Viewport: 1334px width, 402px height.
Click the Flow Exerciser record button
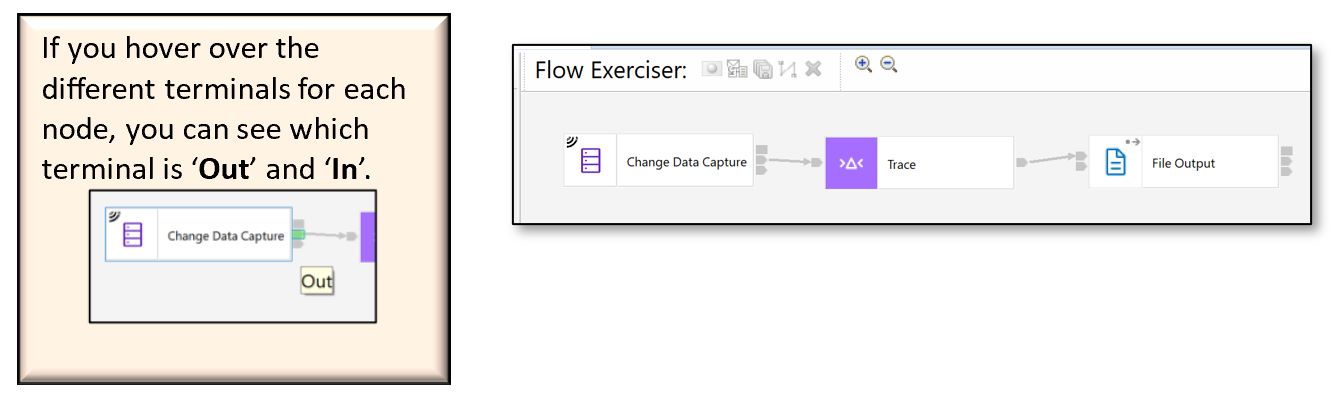(711, 70)
